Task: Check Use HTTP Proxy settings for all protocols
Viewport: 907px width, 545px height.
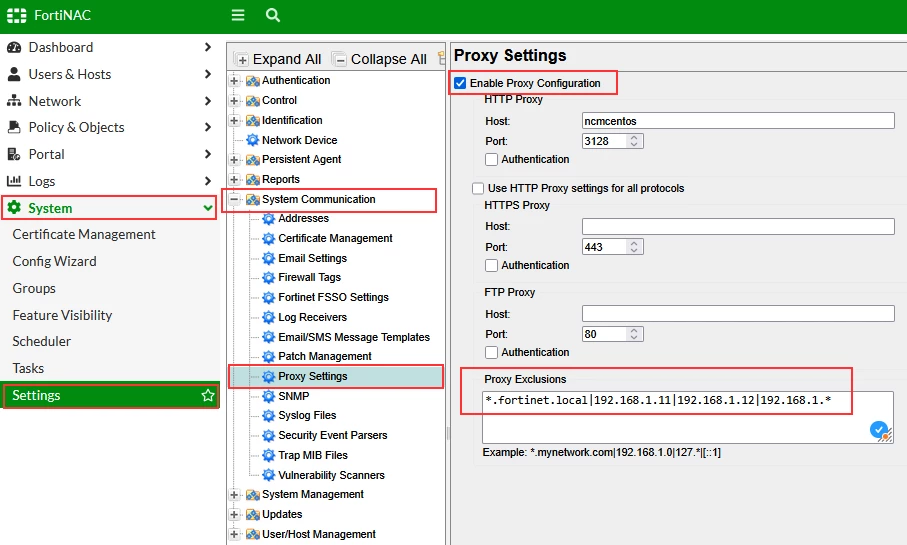Action: [x=478, y=188]
